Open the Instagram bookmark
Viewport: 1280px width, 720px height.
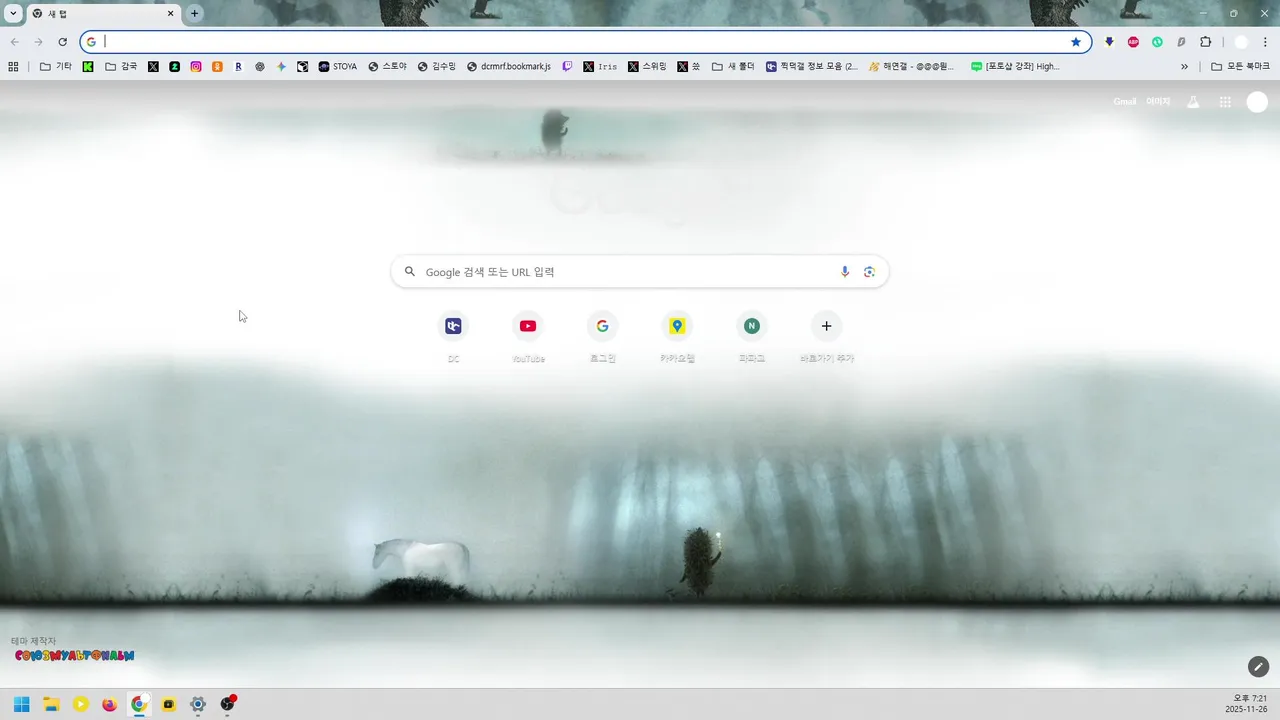pyautogui.click(x=196, y=67)
